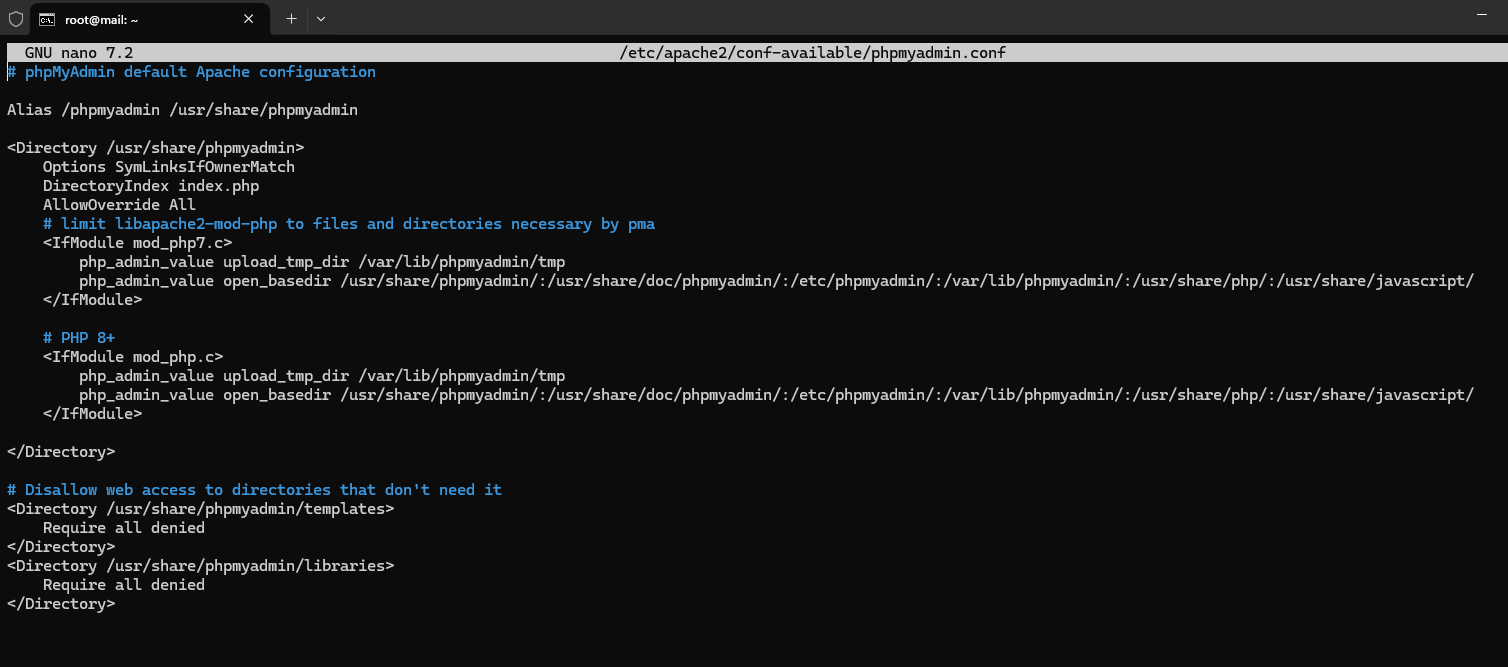Click the IfModule mod_php7.c line
This screenshot has width=1508, height=667.
pyautogui.click(x=137, y=243)
